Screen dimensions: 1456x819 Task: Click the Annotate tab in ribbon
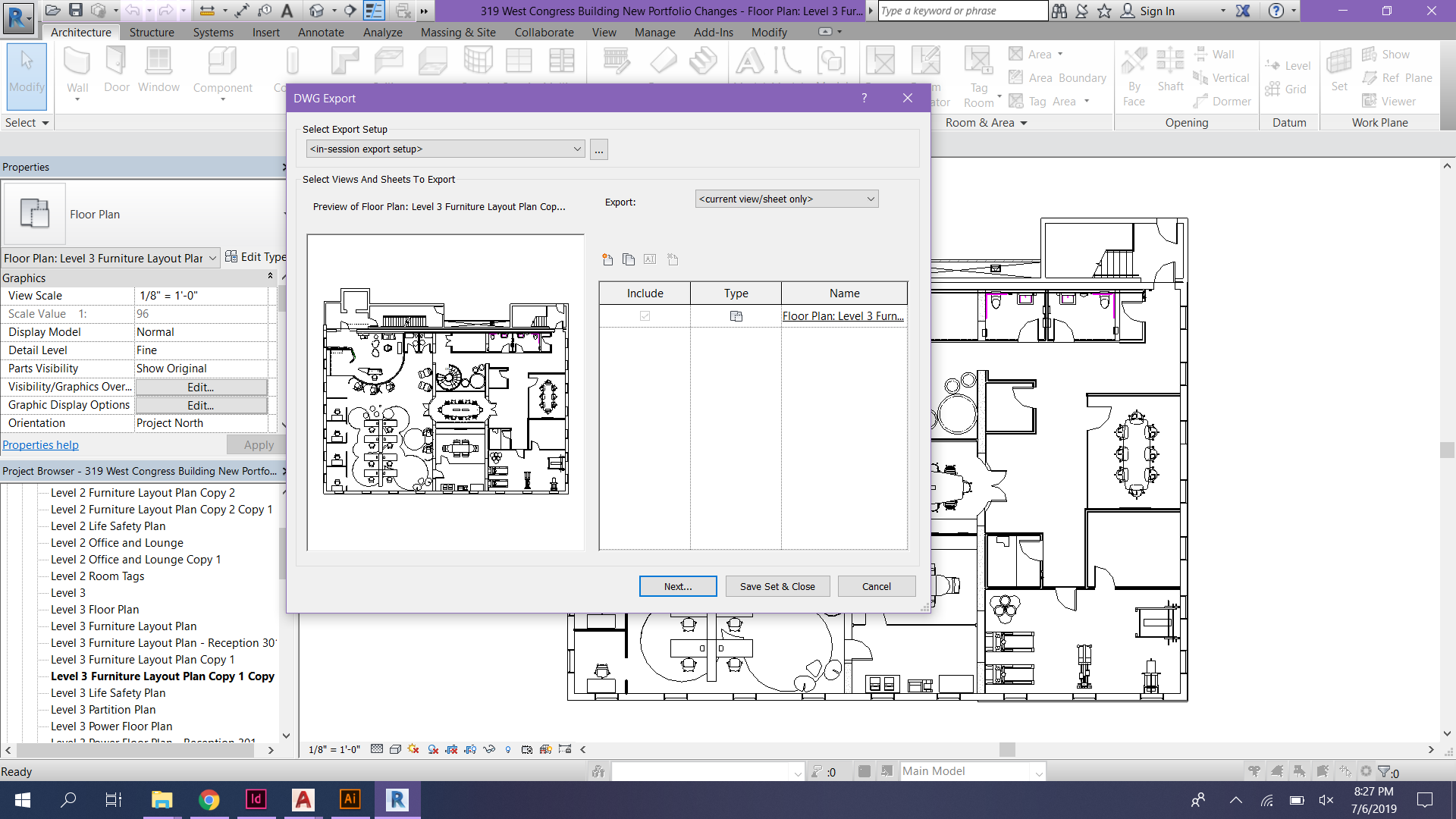[x=321, y=32]
